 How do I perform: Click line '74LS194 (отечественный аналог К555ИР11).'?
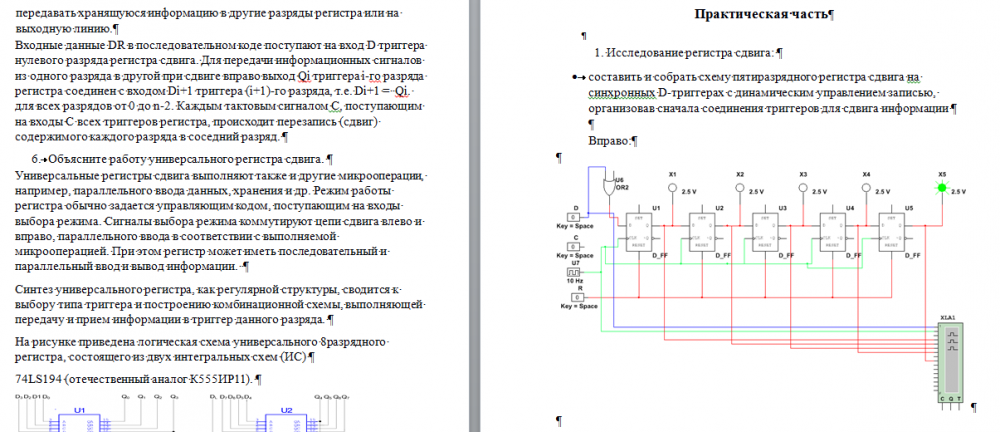137,380
